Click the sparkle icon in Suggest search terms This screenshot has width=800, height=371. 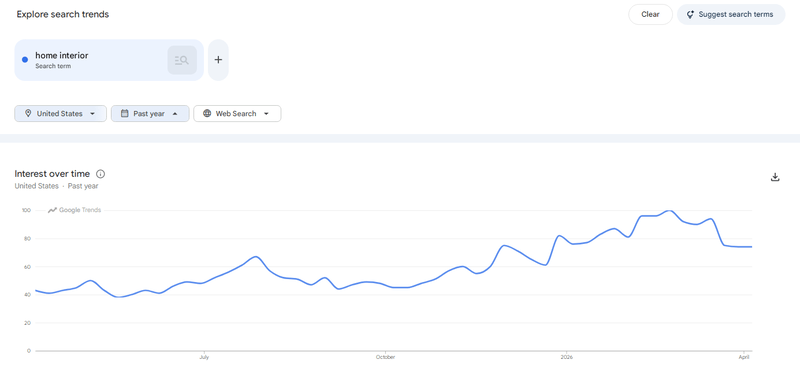click(x=690, y=14)
